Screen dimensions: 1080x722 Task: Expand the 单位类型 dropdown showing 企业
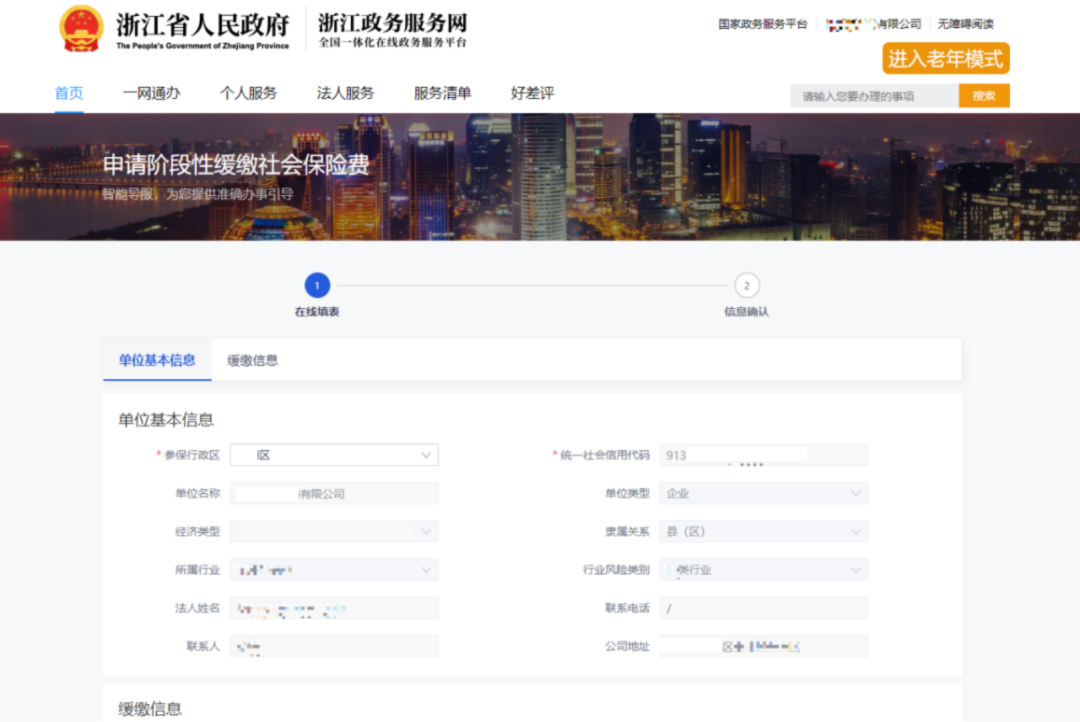click(764, 493)
